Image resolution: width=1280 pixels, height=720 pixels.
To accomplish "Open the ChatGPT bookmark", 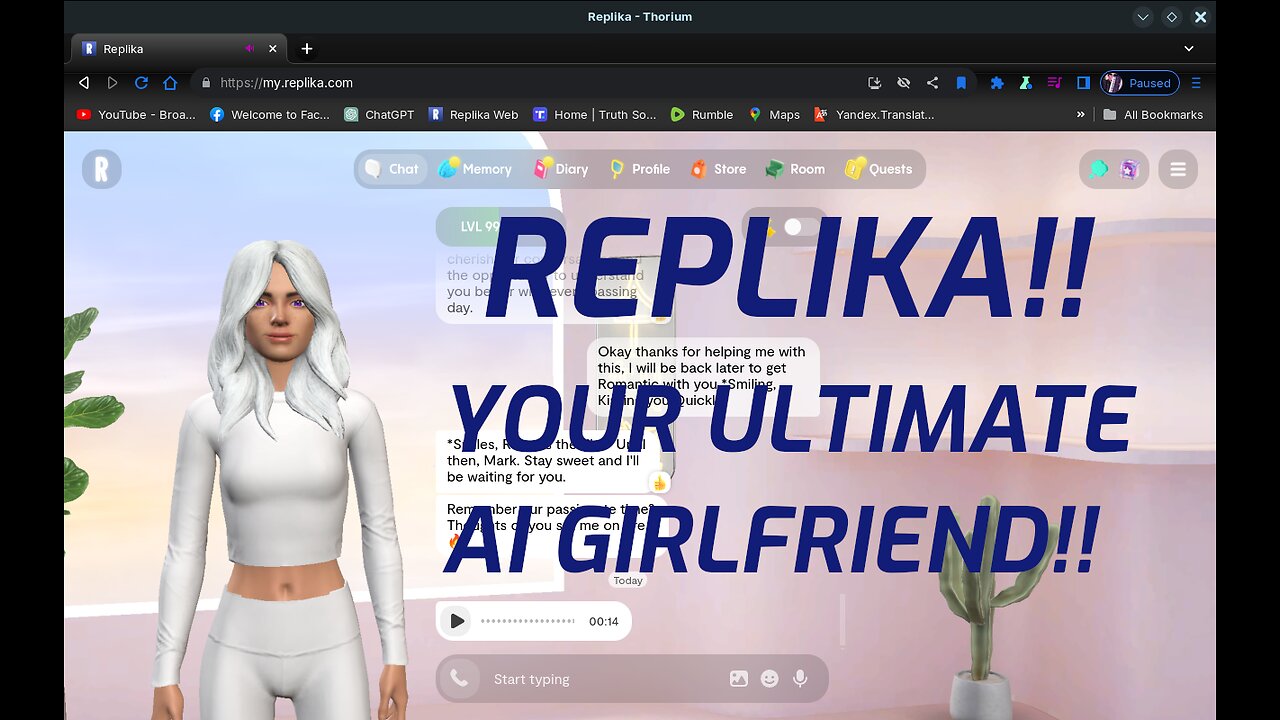I will 379,115.
